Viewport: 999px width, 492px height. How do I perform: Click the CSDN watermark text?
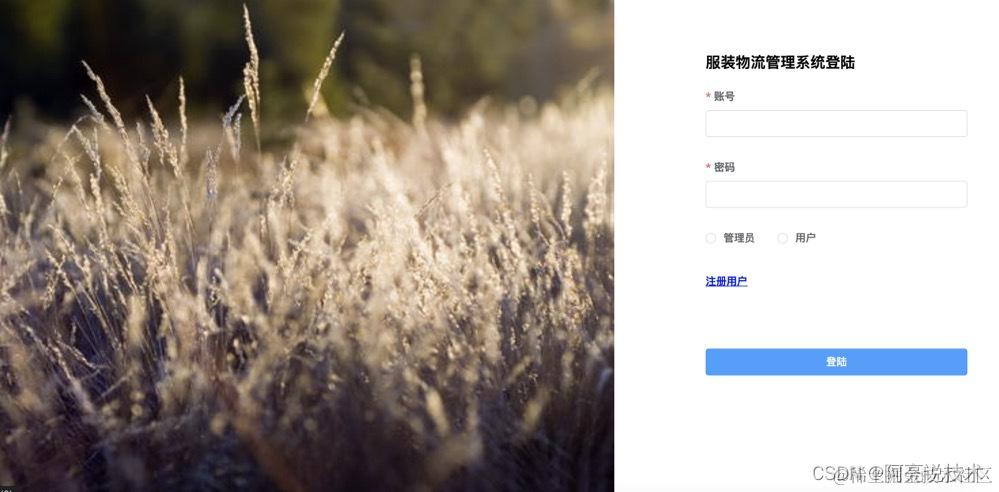point(902,474)
